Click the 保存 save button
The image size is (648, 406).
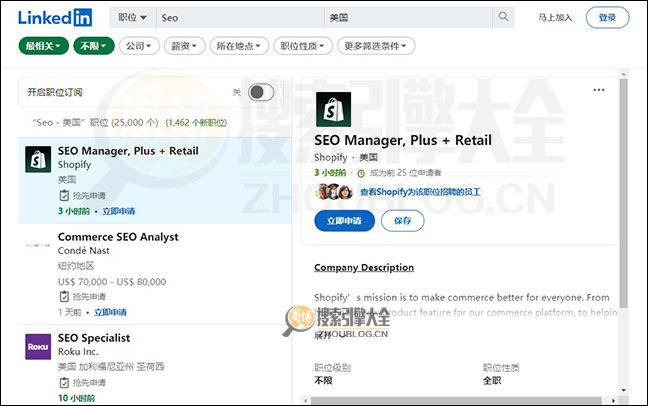(x=402, y=221)
